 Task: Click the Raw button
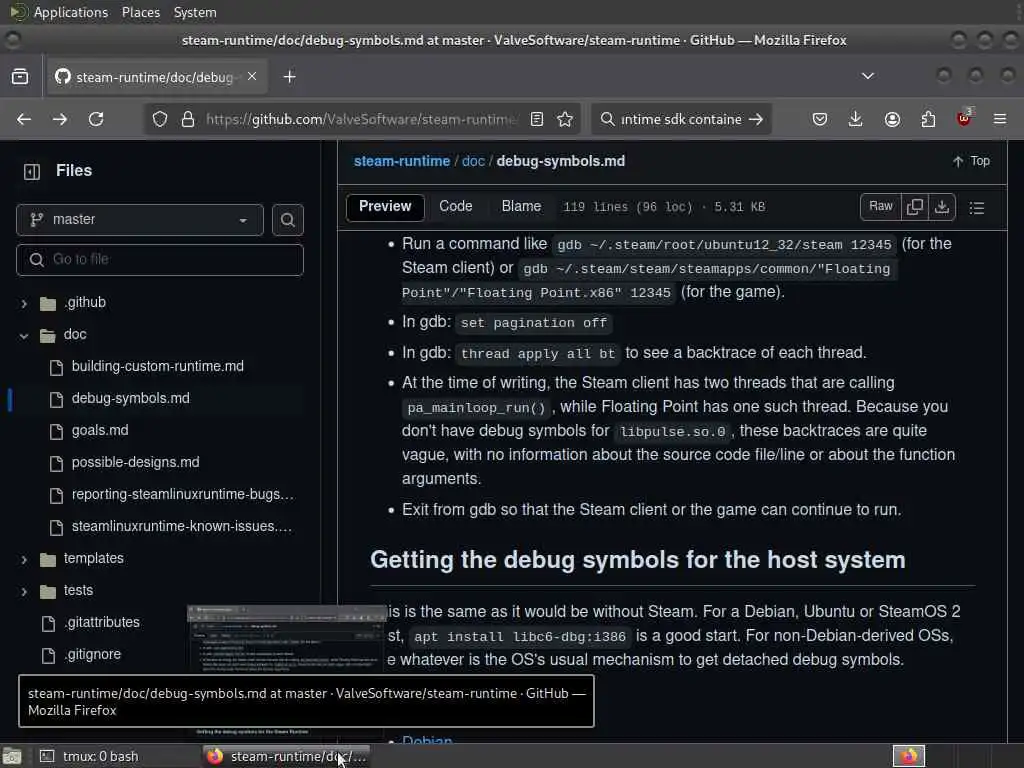880,206
